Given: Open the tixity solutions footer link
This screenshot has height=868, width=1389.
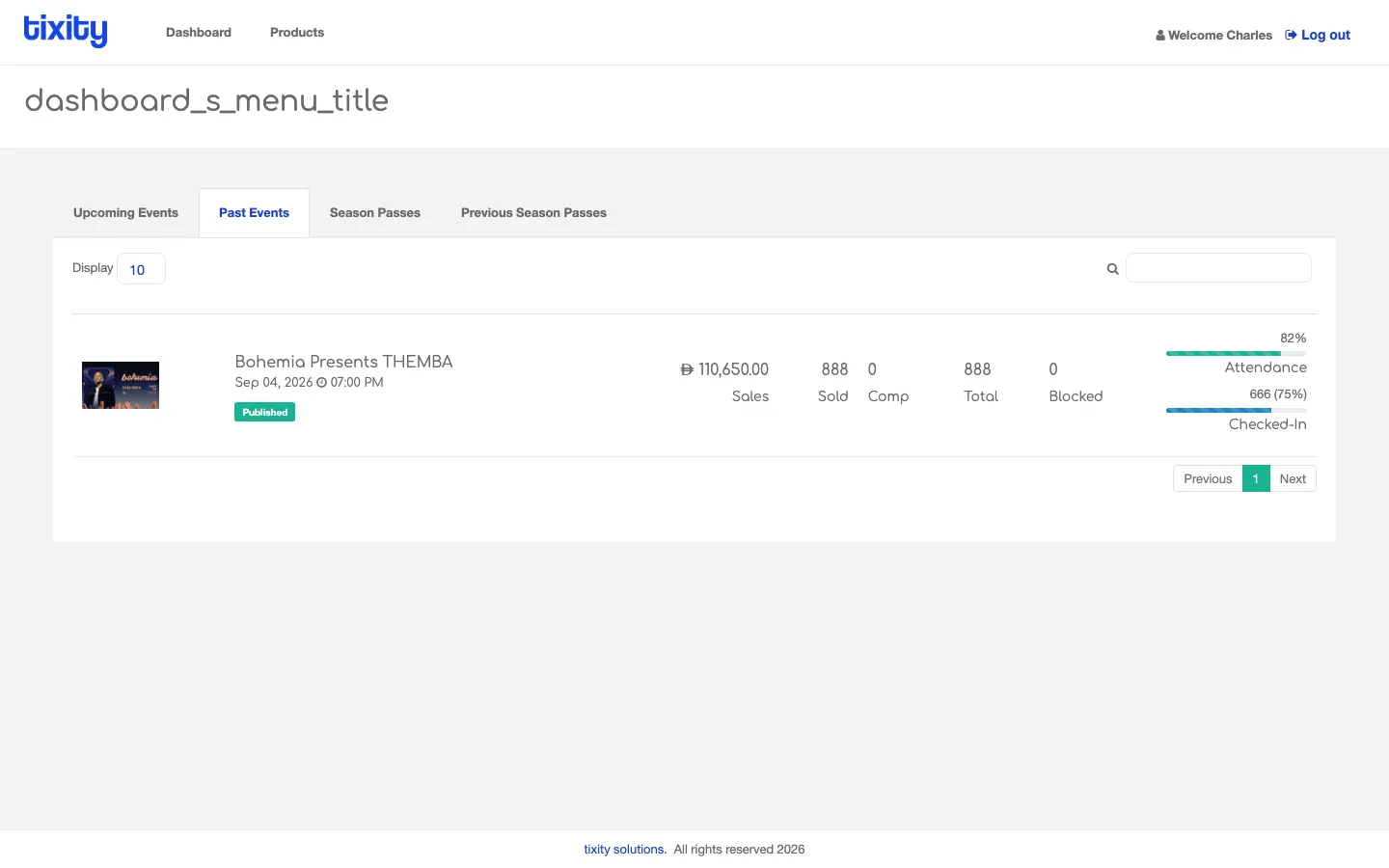Looking at the screenshot, I should [625, 850].
